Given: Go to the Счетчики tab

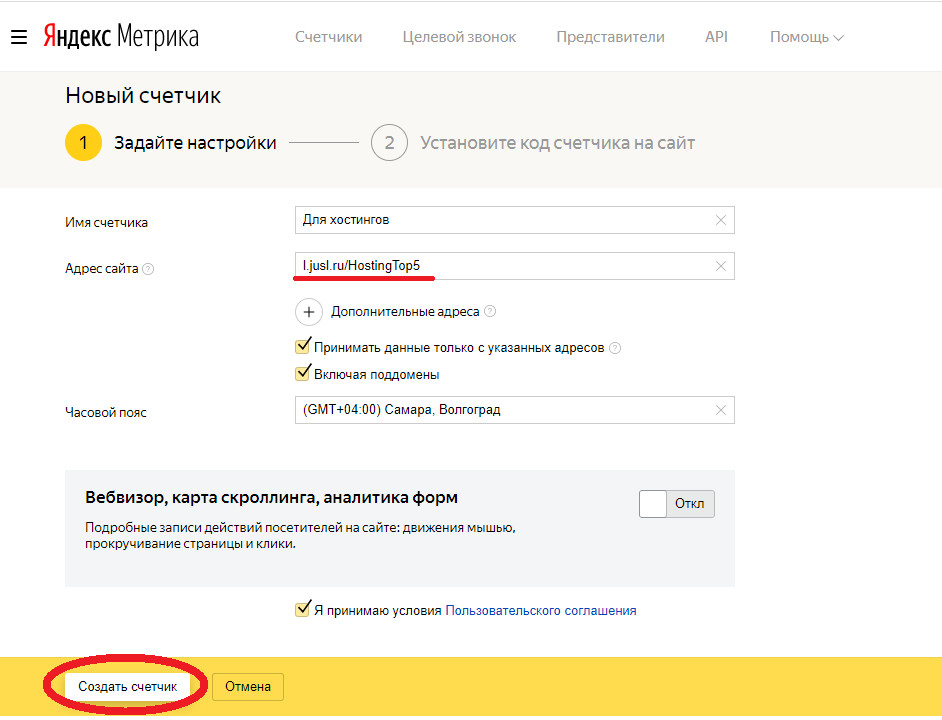Looking at the screenshot, I should pos(328,37).
